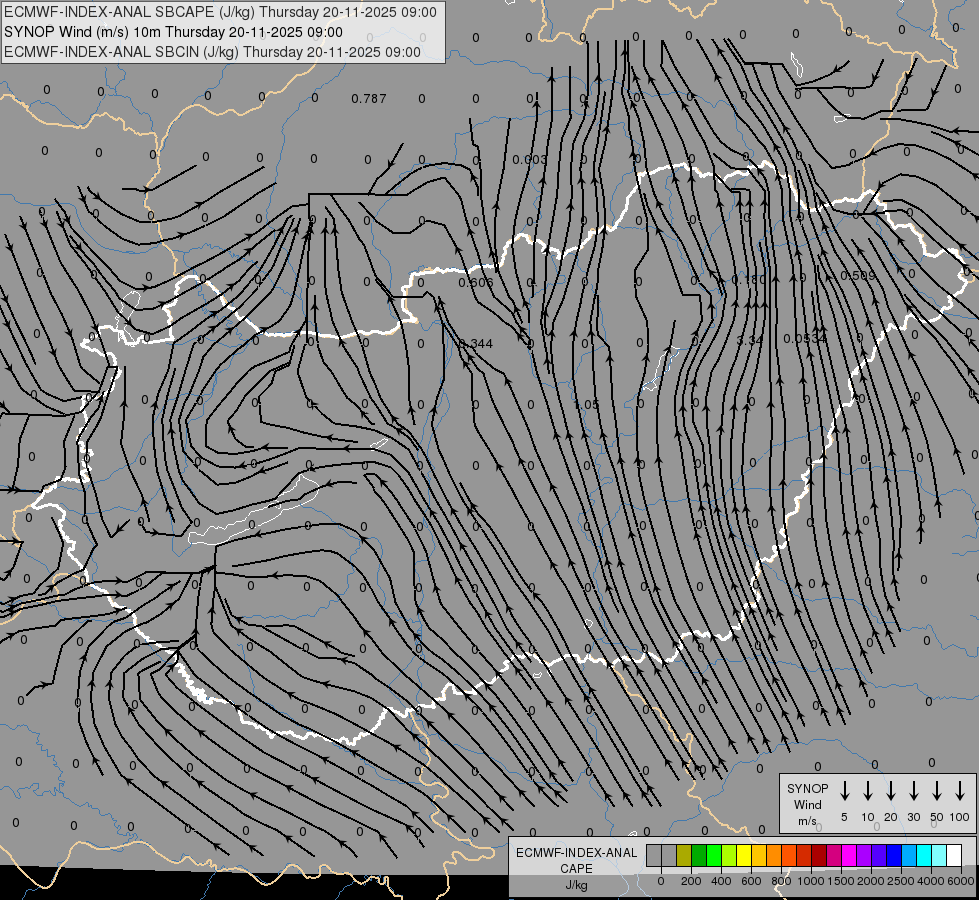Click the wind arrow above the 20 label
979x900 pixels.
coord(891,791)
